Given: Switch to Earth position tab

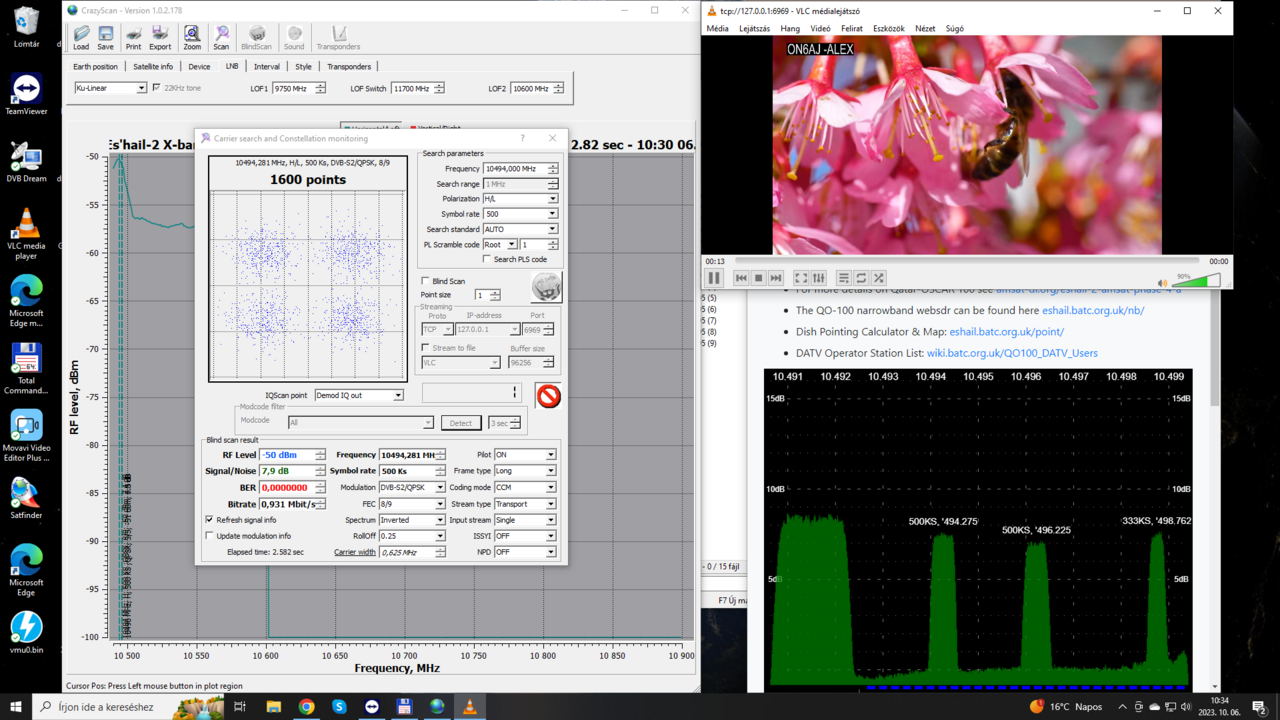Looking at the screenshot, I should (x=95, y=67).
